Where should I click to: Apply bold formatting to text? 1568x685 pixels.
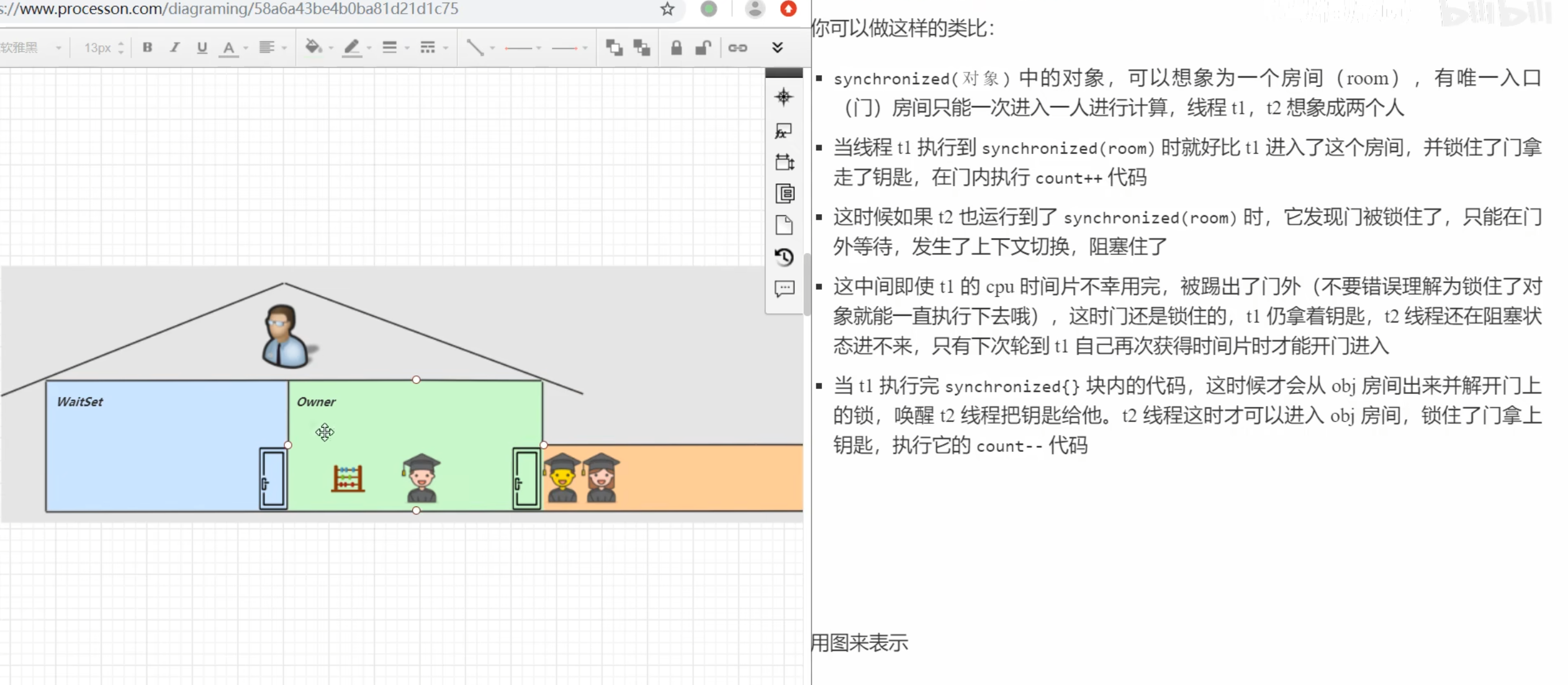pos(147,47)
